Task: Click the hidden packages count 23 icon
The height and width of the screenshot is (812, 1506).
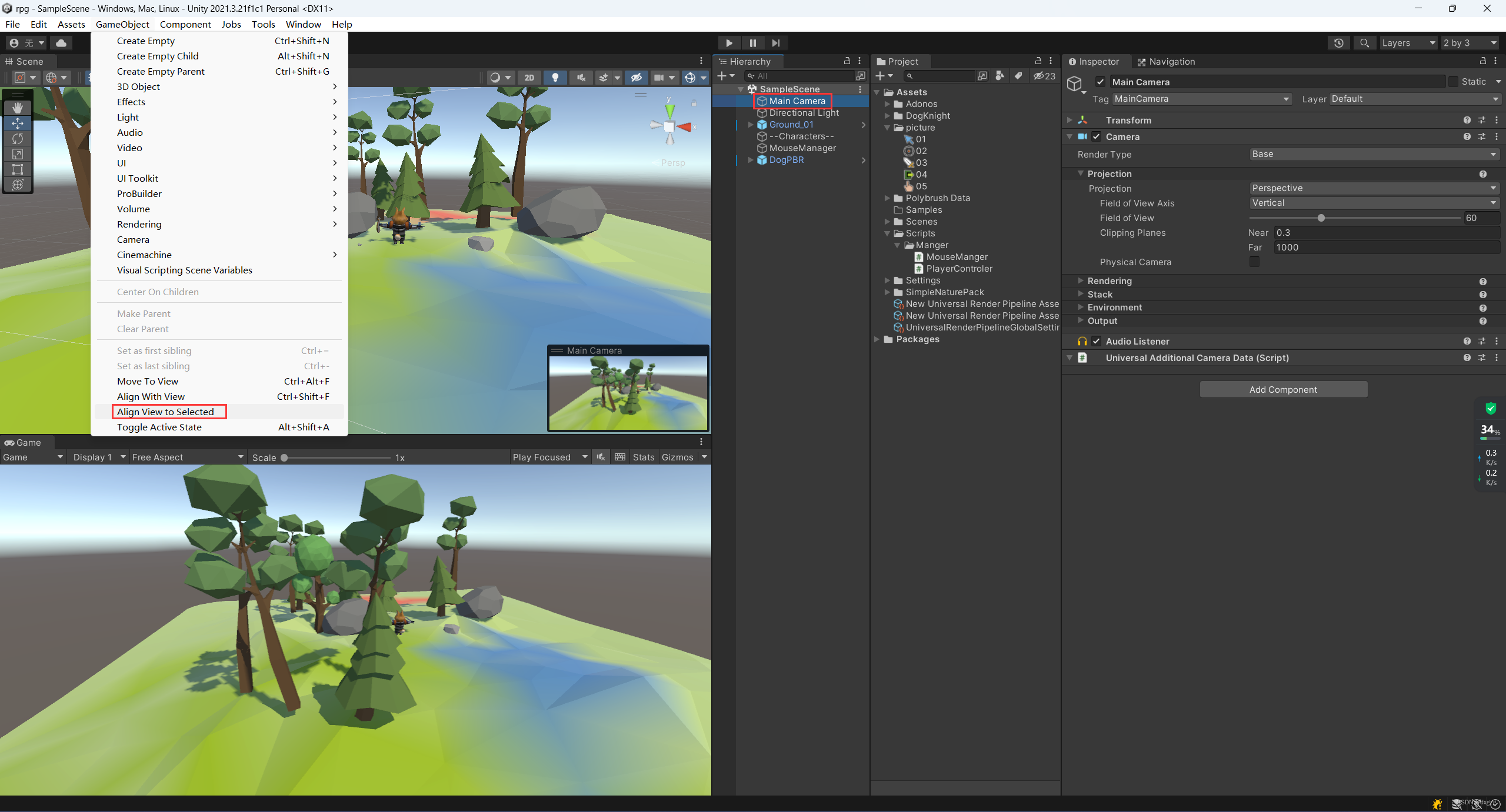Action: click(x=1045, y=76)
